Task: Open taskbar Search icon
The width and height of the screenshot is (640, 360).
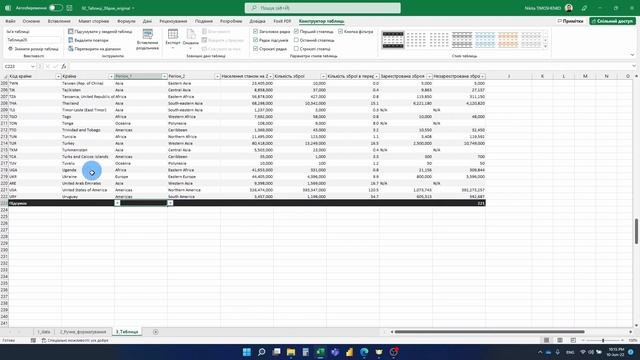Action: [x=262, y=352]
